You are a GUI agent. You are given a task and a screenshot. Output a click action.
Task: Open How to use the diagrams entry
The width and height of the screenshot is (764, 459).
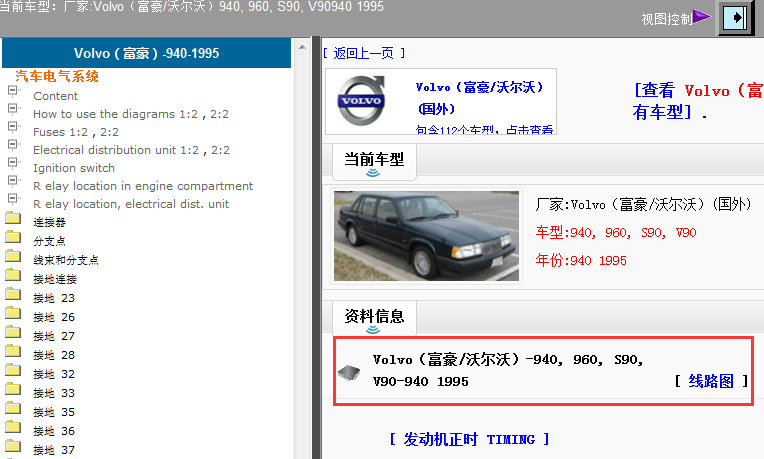[131, 114]
